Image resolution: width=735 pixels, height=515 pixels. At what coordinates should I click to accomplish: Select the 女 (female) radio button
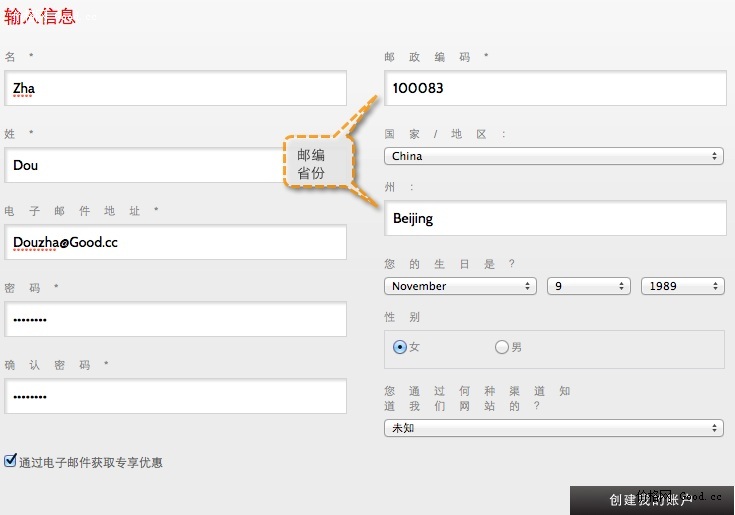pos(400,347)
